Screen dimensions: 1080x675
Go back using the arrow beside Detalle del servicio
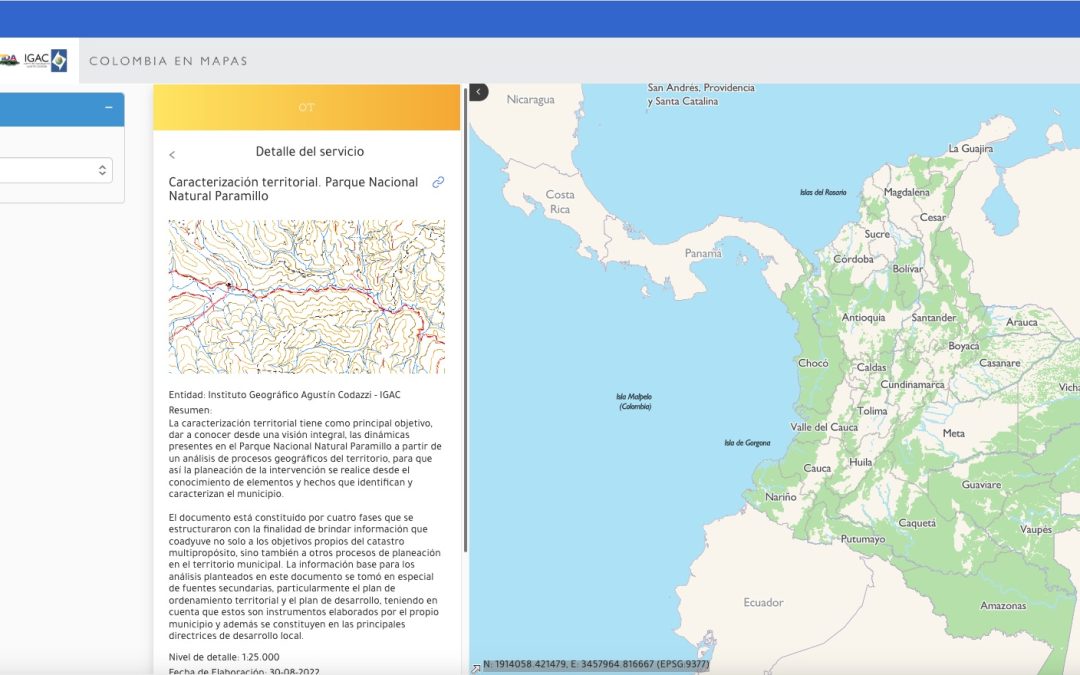(x=172, y=155)
